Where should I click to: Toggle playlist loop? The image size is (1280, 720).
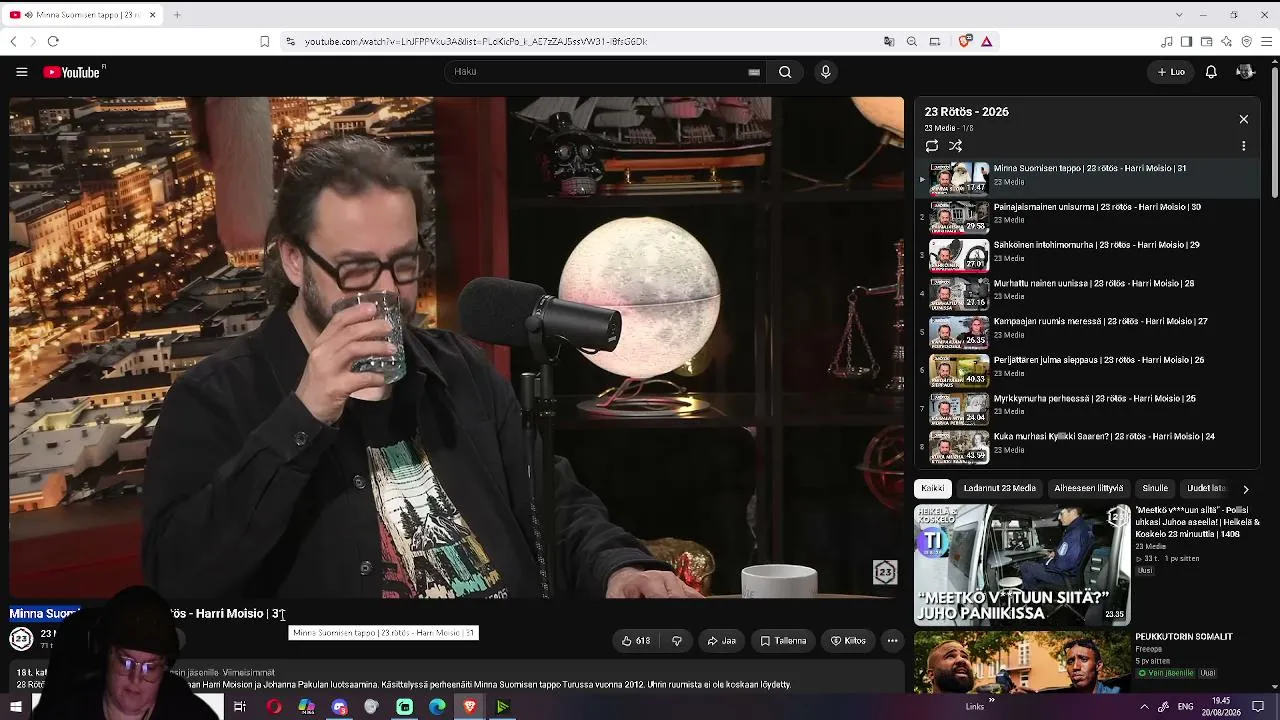(932, 146)
